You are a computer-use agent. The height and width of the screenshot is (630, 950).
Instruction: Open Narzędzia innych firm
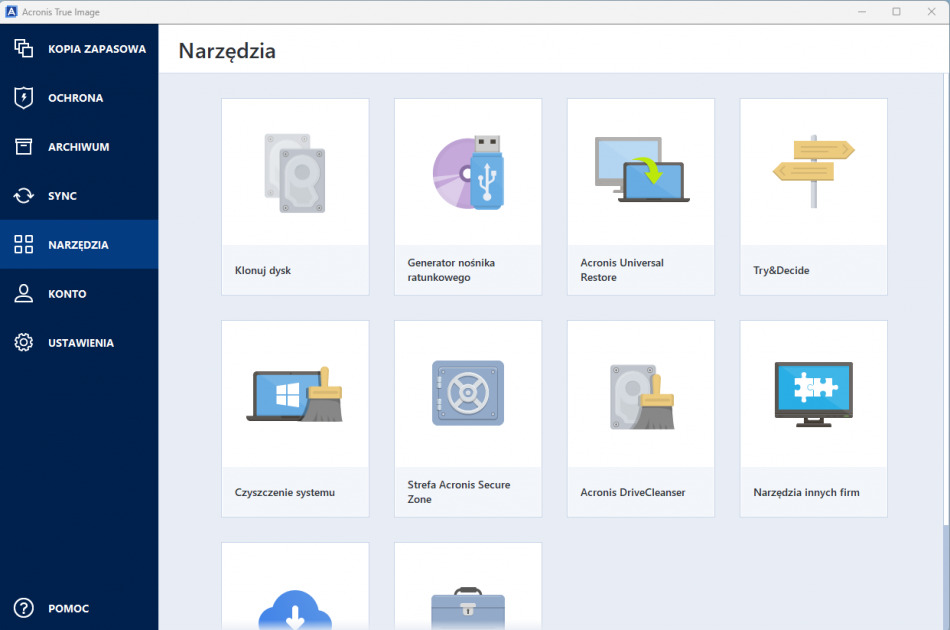click(x=813, y=417)
